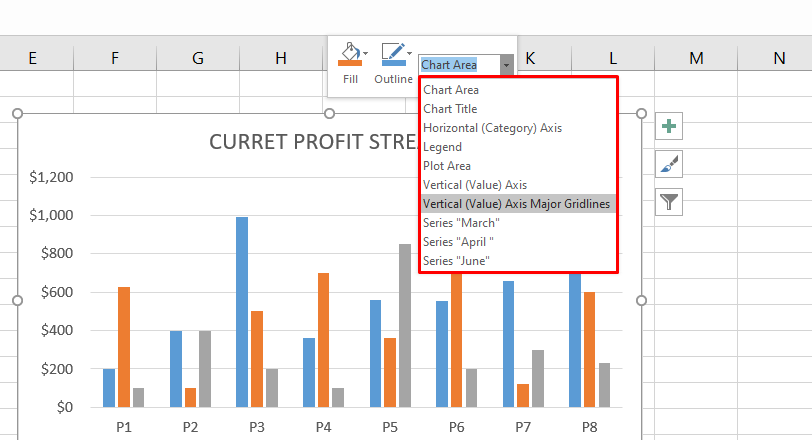Select Horizontal (Category) Axis option
Image resolution: width=812 pixels, height=440 pixels.
click(x=478, y=128)
